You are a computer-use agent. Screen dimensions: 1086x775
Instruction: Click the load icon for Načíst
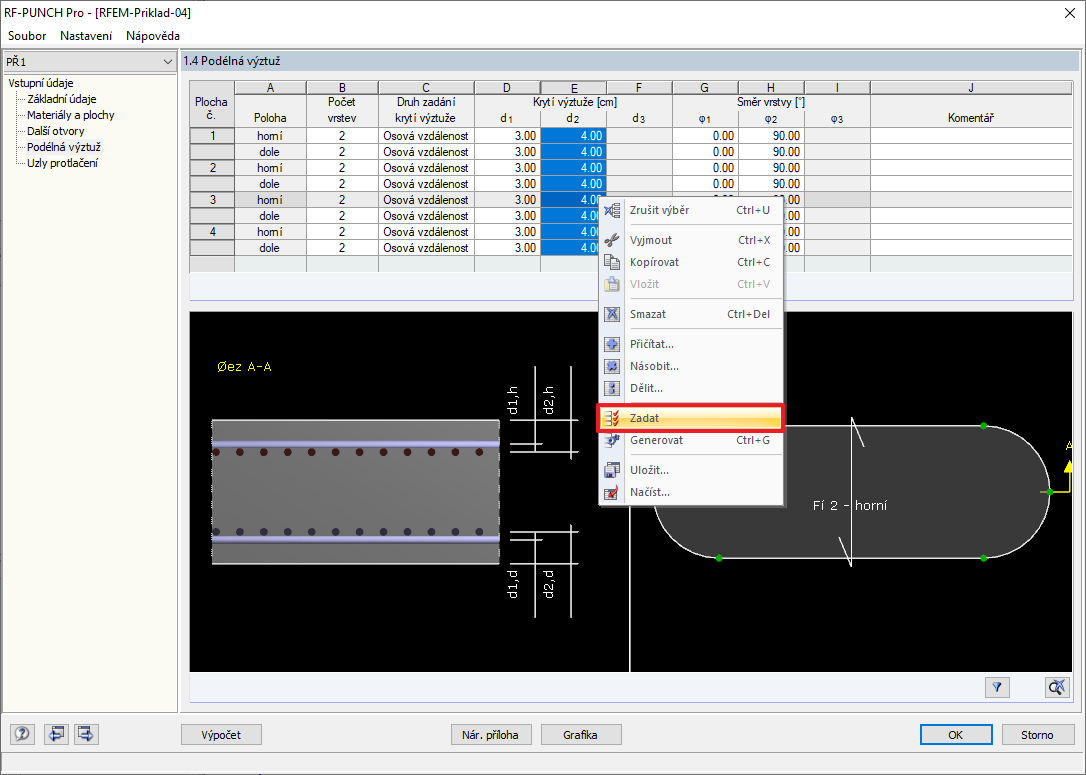[612, 492]
